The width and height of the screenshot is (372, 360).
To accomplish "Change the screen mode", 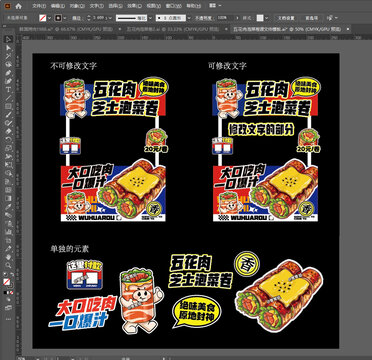I will click(8, 308).
